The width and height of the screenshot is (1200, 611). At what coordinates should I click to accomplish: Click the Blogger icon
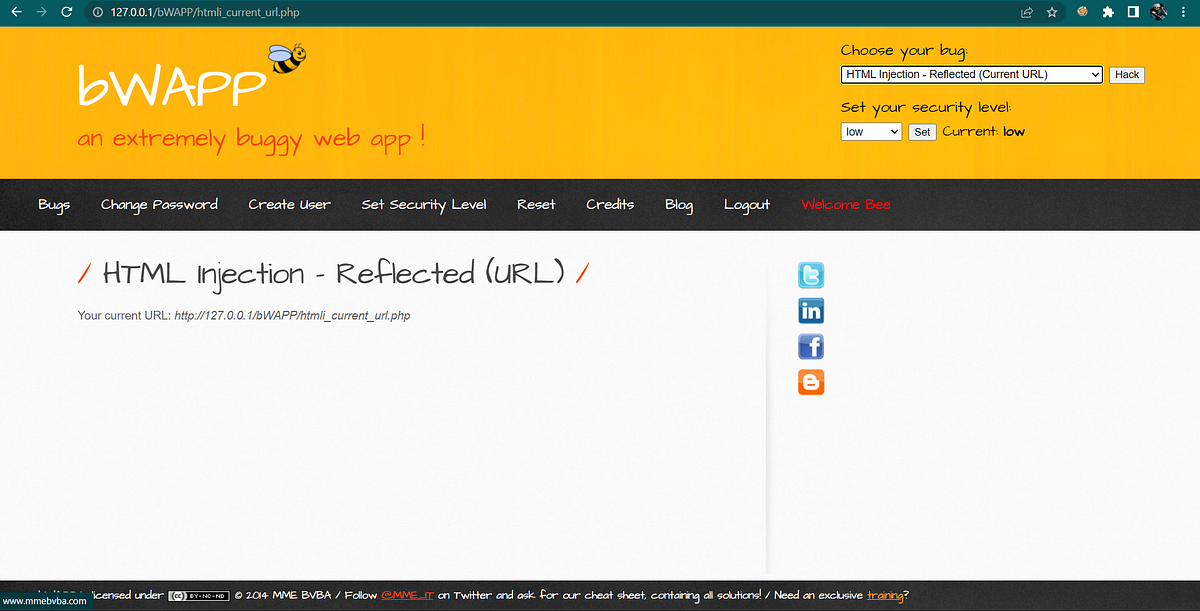click(811, 382)
